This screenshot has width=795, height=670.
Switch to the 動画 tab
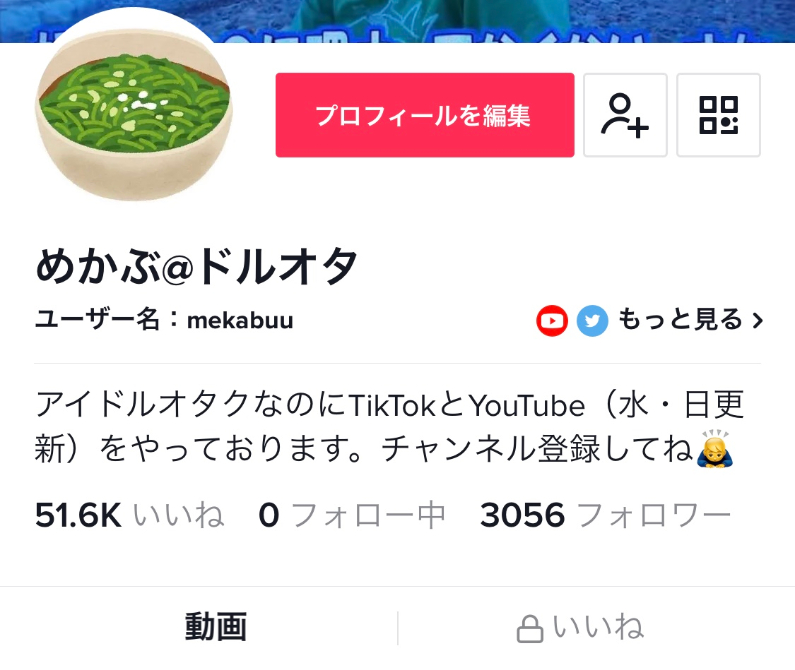tap(216, 627)
